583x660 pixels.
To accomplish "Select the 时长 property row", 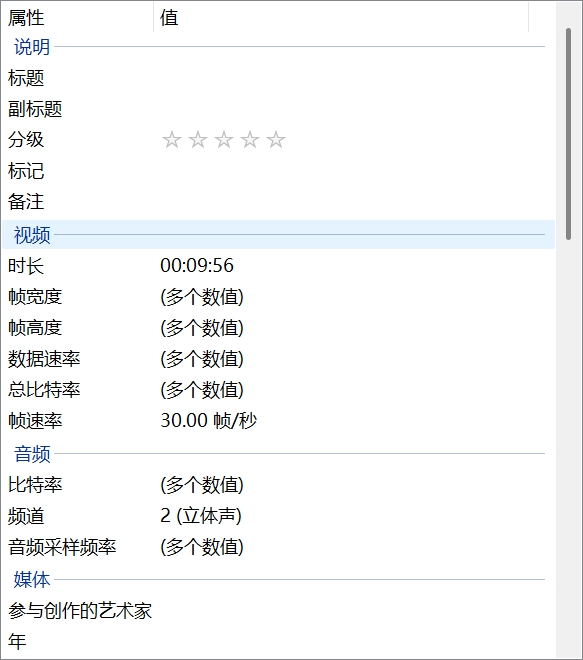I will click(278, 266).
